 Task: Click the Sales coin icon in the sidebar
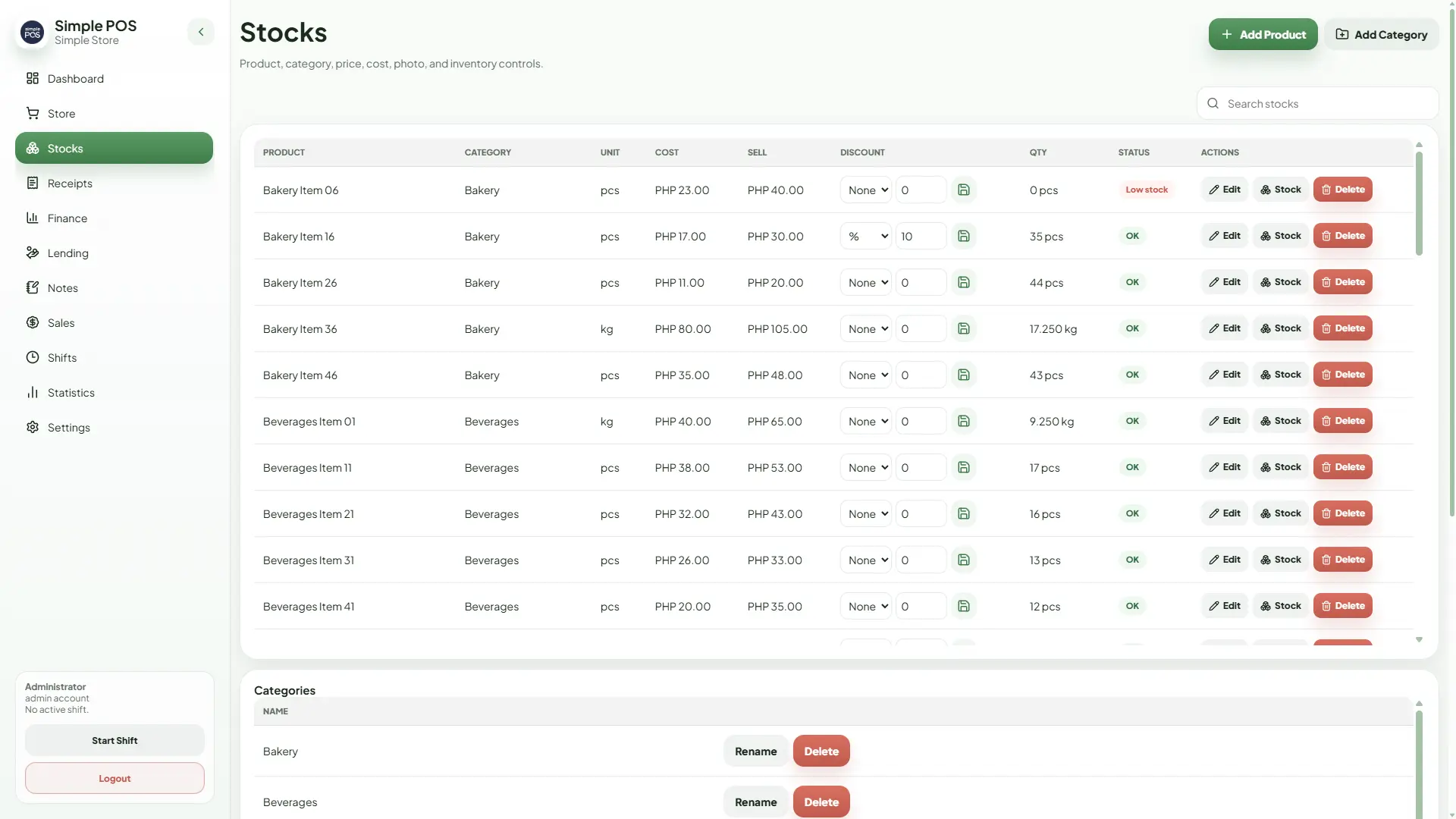pos(33,322)
